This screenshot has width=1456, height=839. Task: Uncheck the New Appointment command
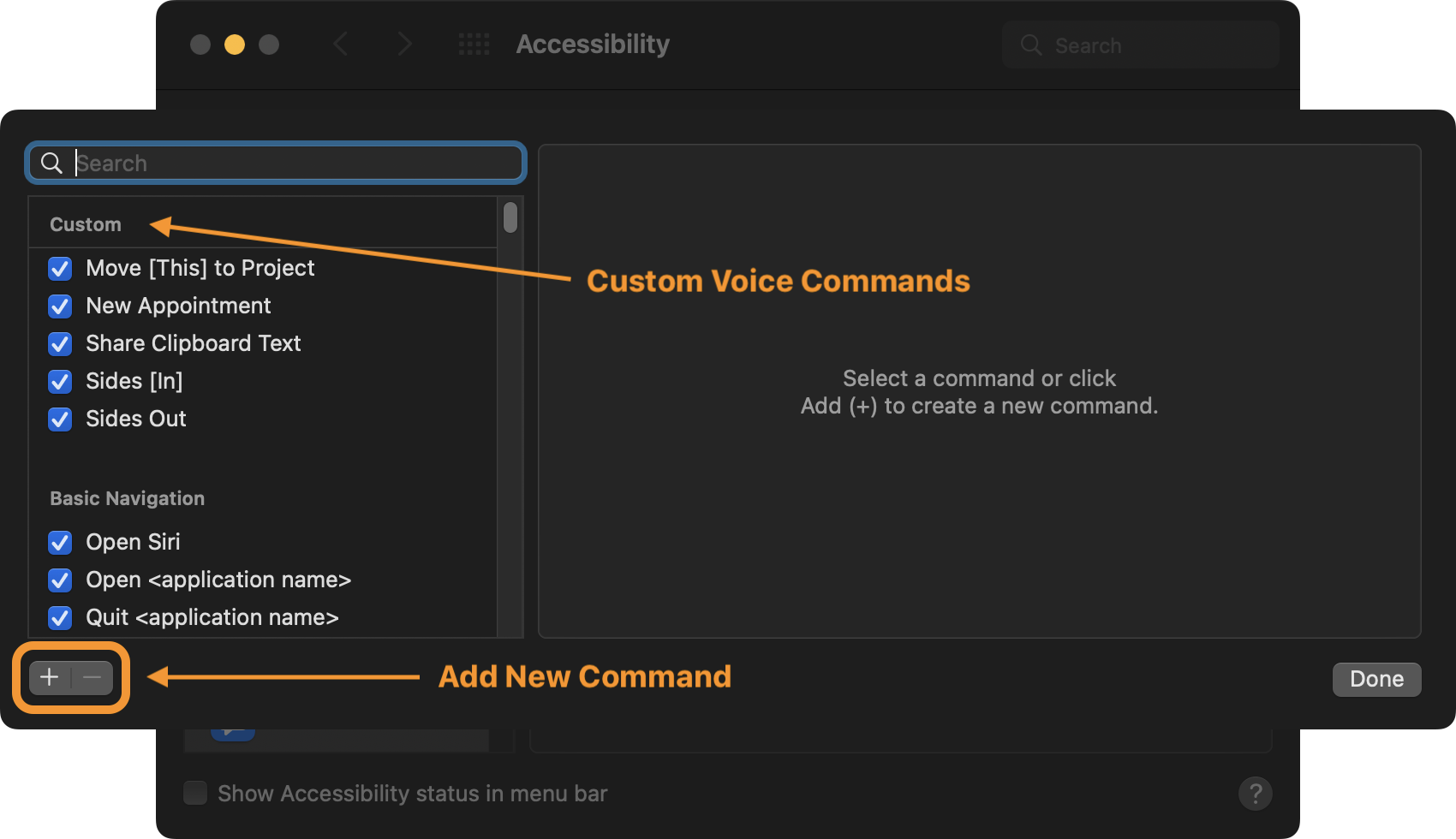(59, 306)
